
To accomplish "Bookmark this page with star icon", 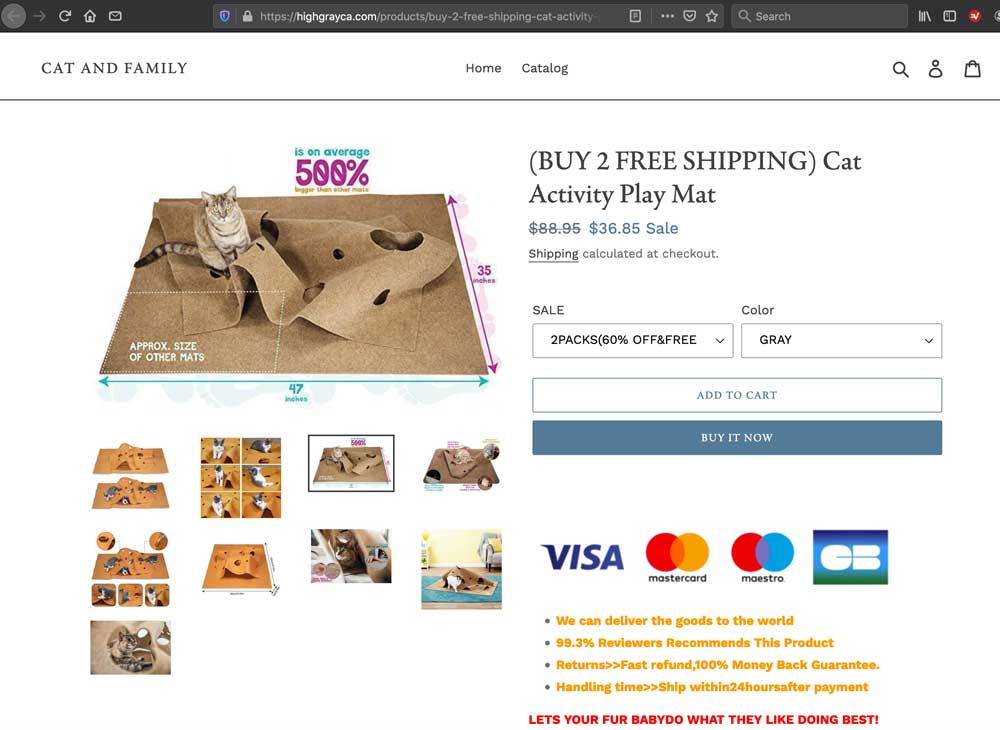I will coord(712,16).
